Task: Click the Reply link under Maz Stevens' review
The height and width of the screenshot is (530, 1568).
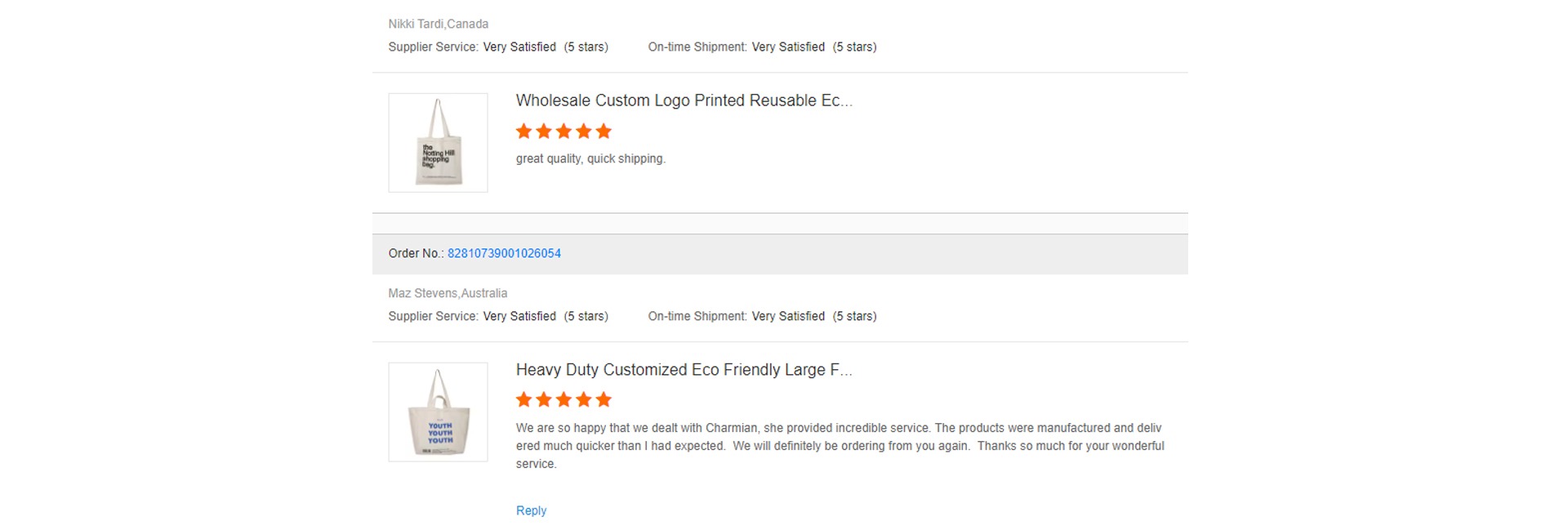Action: [x=531, y=510]
